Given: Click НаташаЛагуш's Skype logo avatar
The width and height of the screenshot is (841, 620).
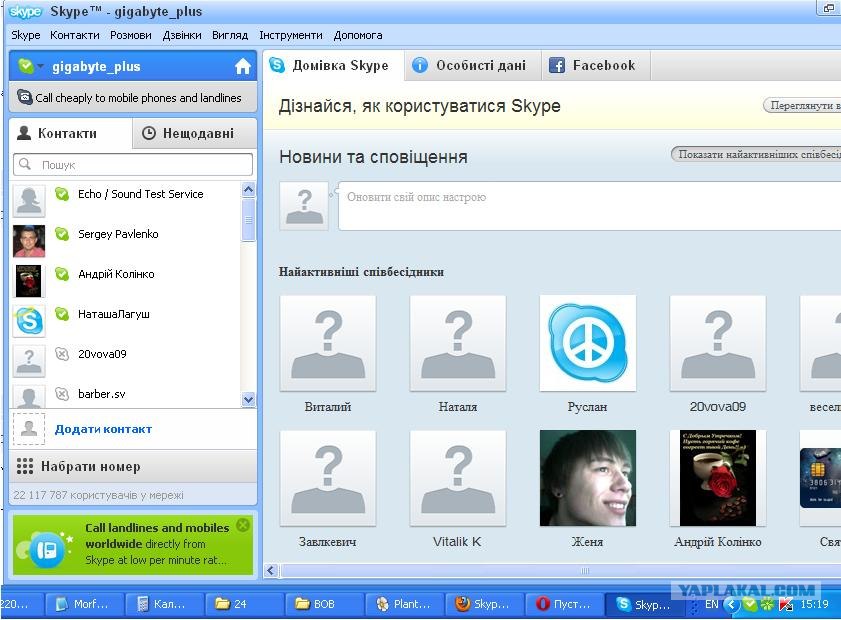Looking at the screenshot, I should pos(29,321).
